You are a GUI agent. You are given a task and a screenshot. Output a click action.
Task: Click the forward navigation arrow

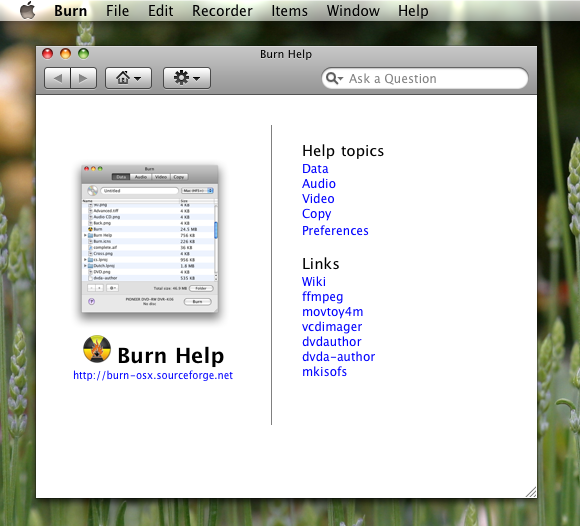(84, 78)
